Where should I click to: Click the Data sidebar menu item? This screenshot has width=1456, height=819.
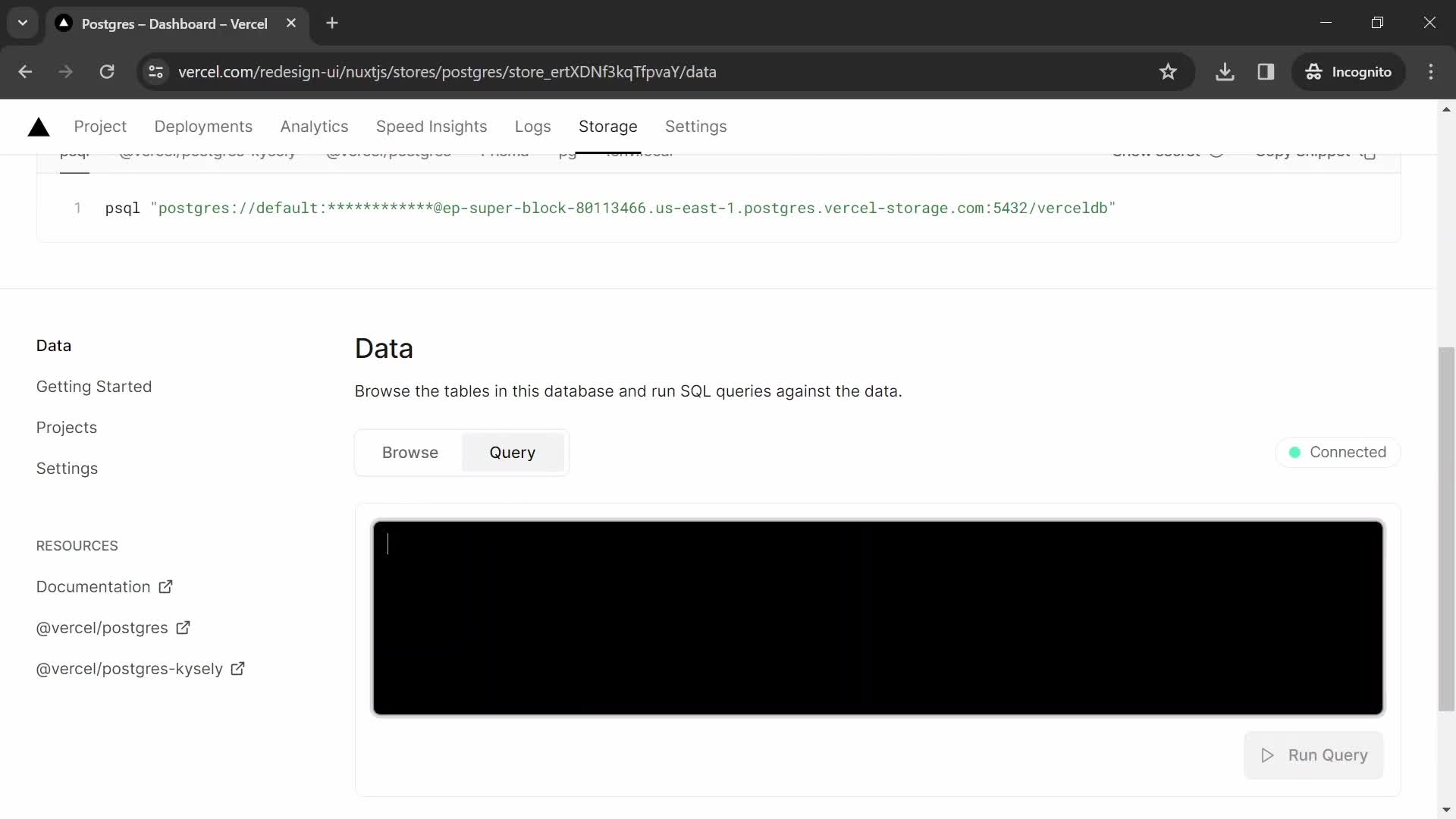[x=54, y=345]
